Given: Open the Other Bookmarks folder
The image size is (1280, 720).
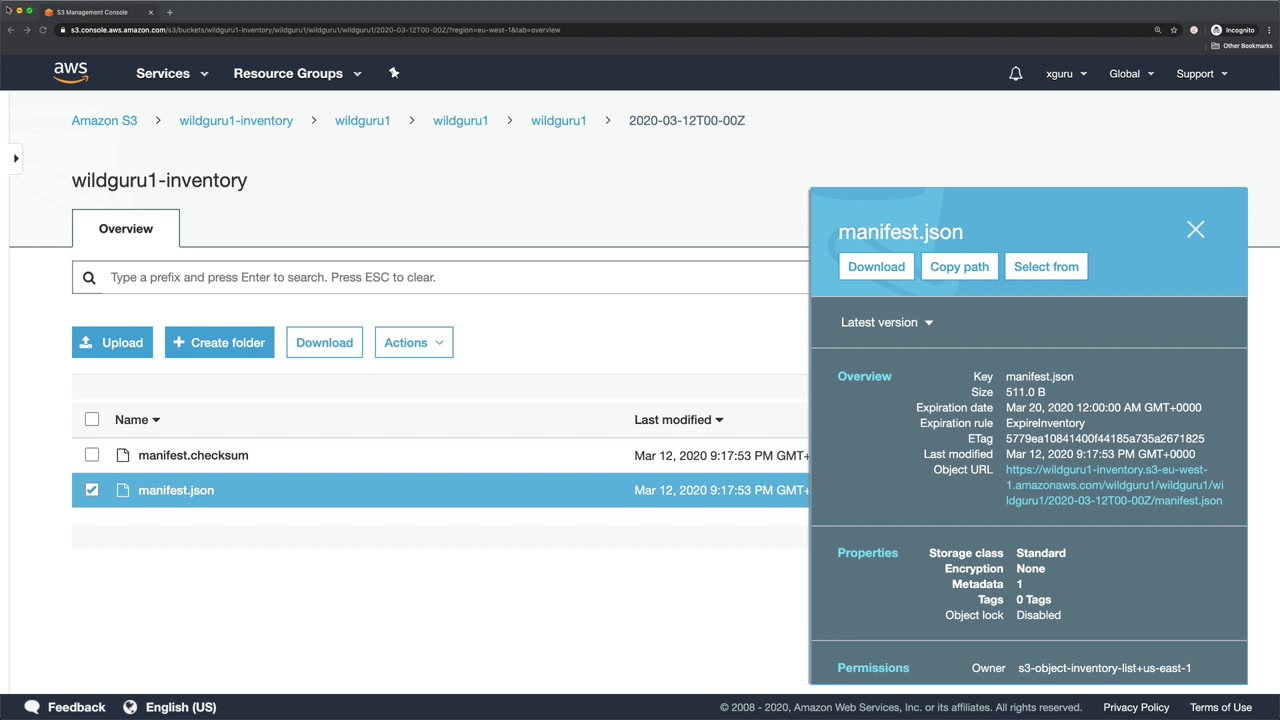Looking at the screenshot, I should tap(1241, 46).
